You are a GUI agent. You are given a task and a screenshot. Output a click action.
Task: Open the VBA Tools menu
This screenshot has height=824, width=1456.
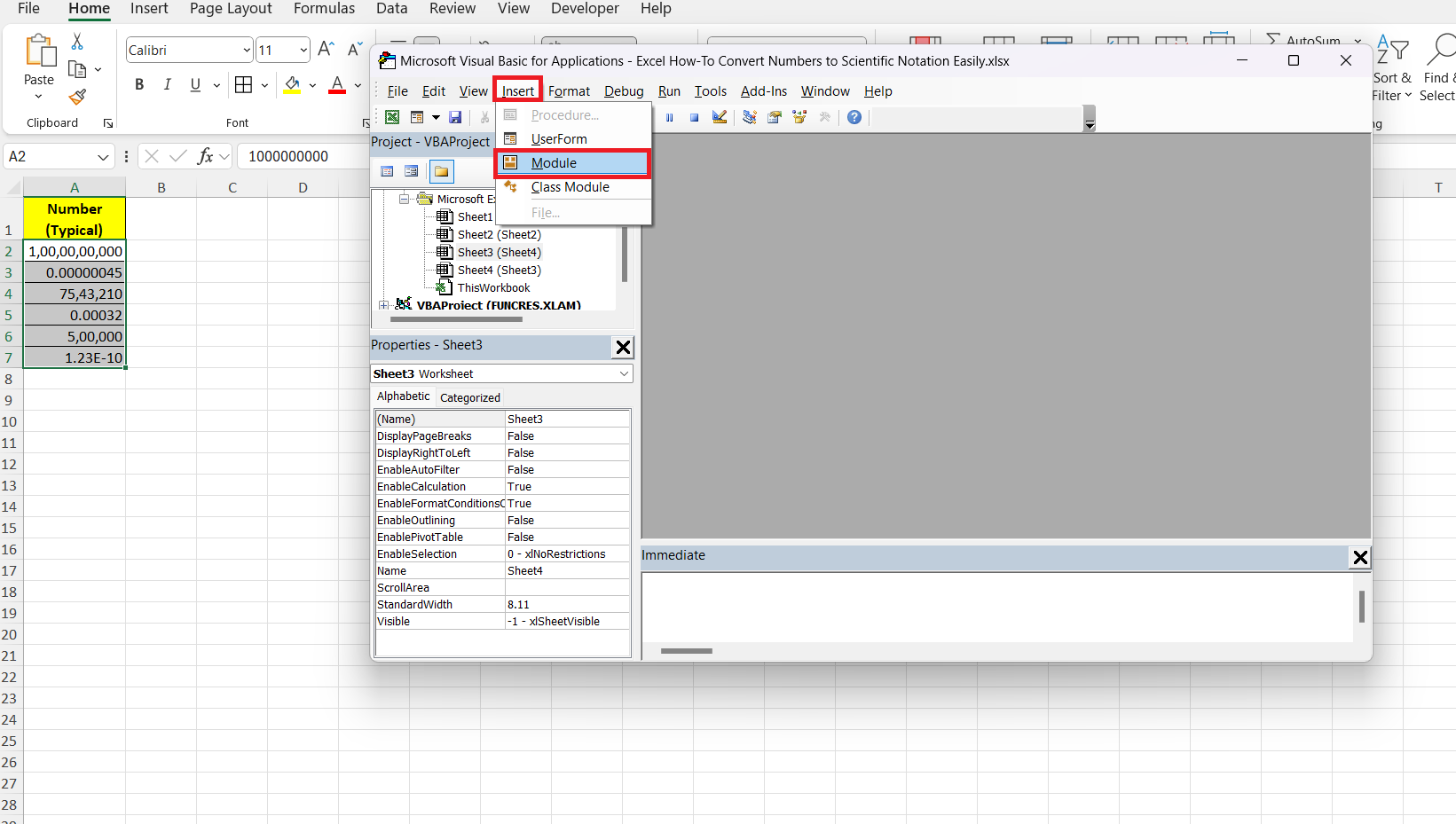click(x=710, y=91)
